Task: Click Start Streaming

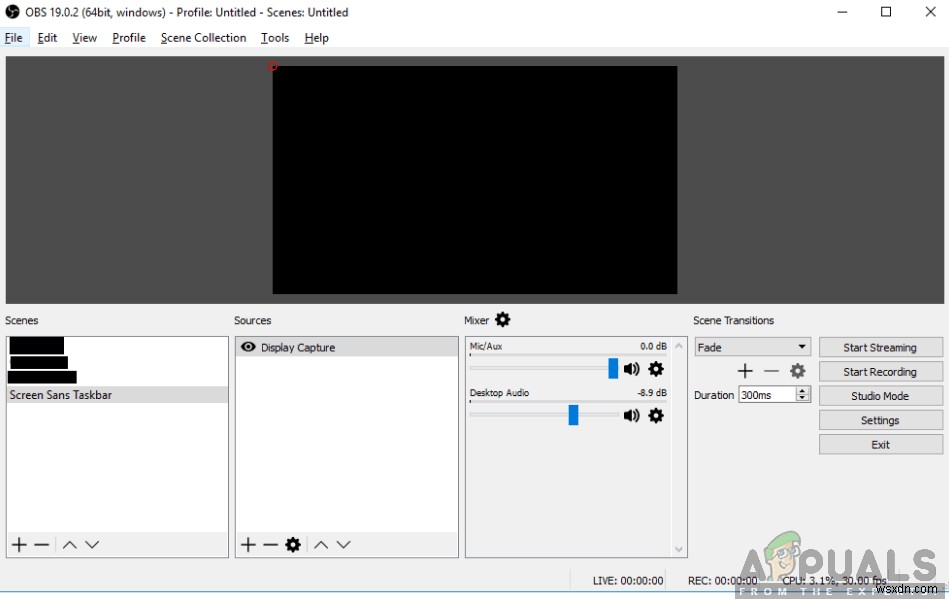Action: [880, 347]
